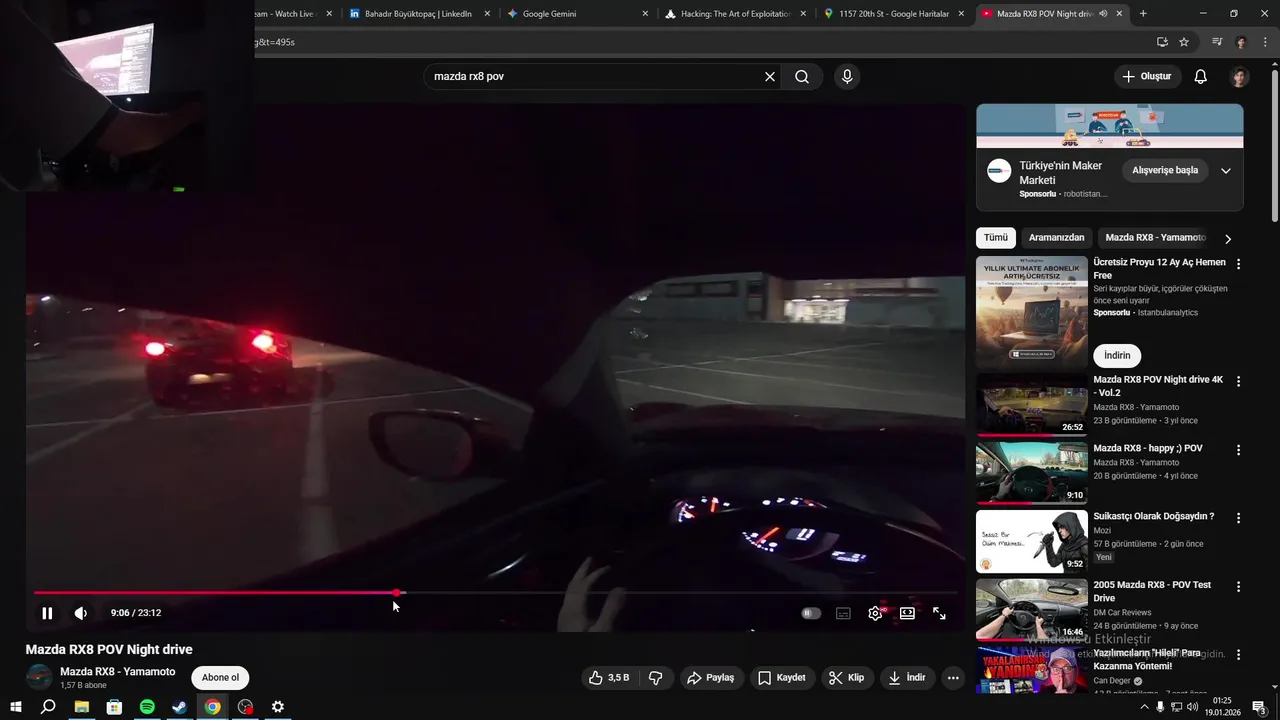Save the video with Kaydet
Screen dimensions: 1280x720
coord(782,677)
